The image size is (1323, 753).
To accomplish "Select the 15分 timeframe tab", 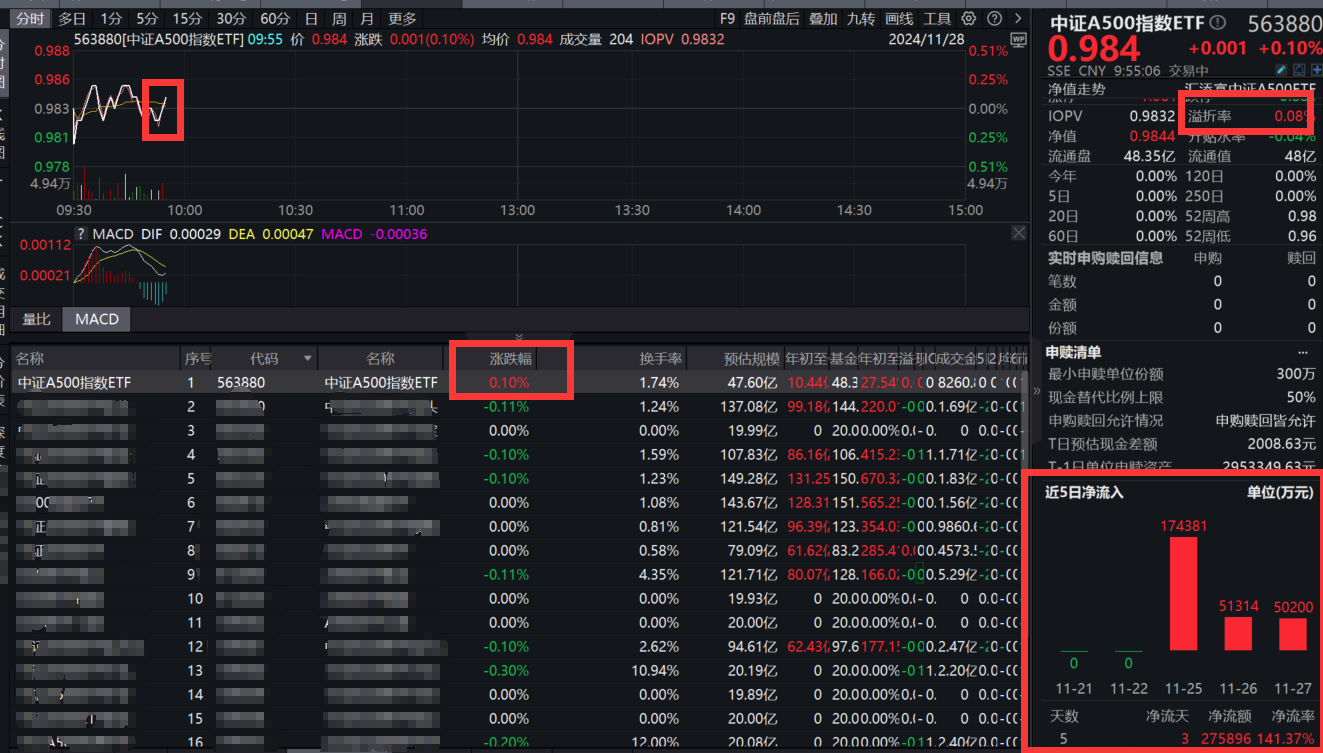I will point(187,19).
